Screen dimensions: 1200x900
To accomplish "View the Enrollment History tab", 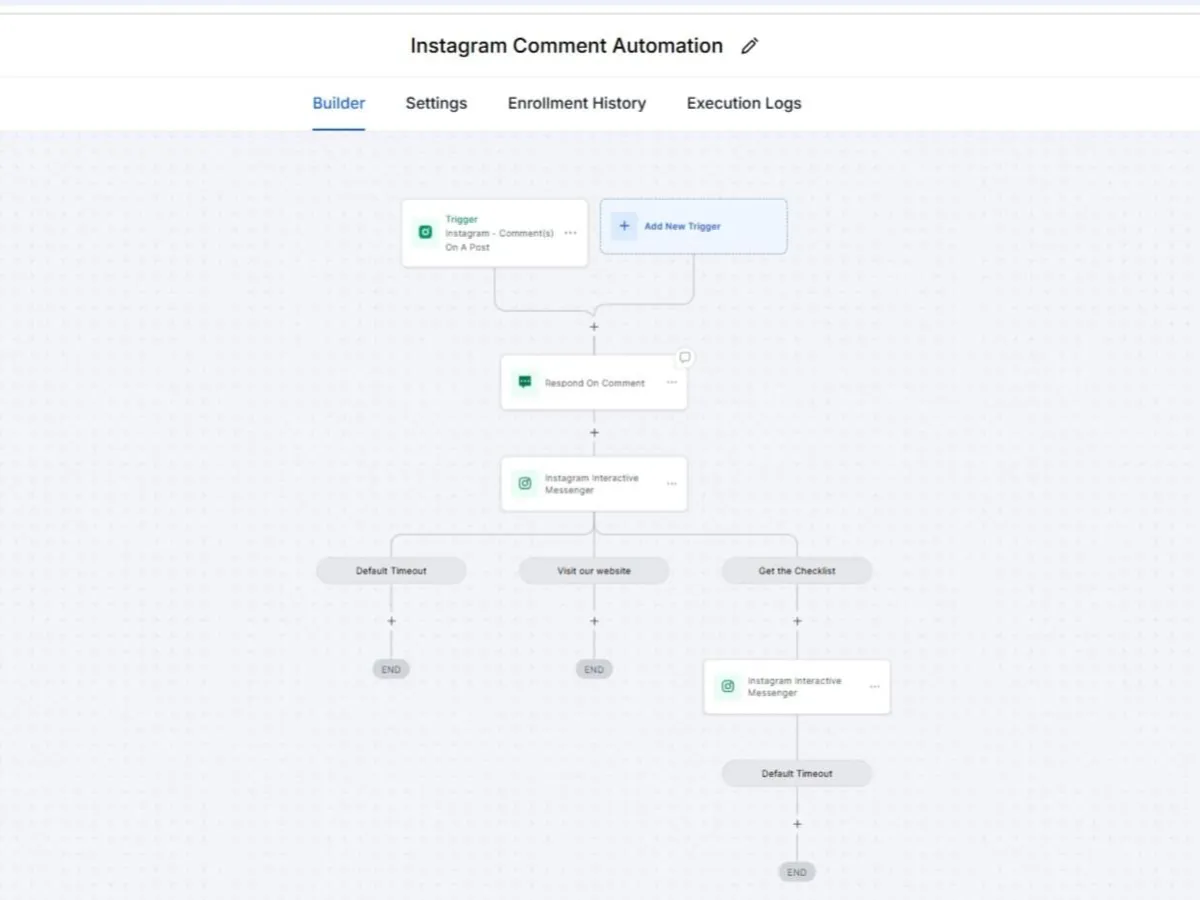I will pos(577,103).
